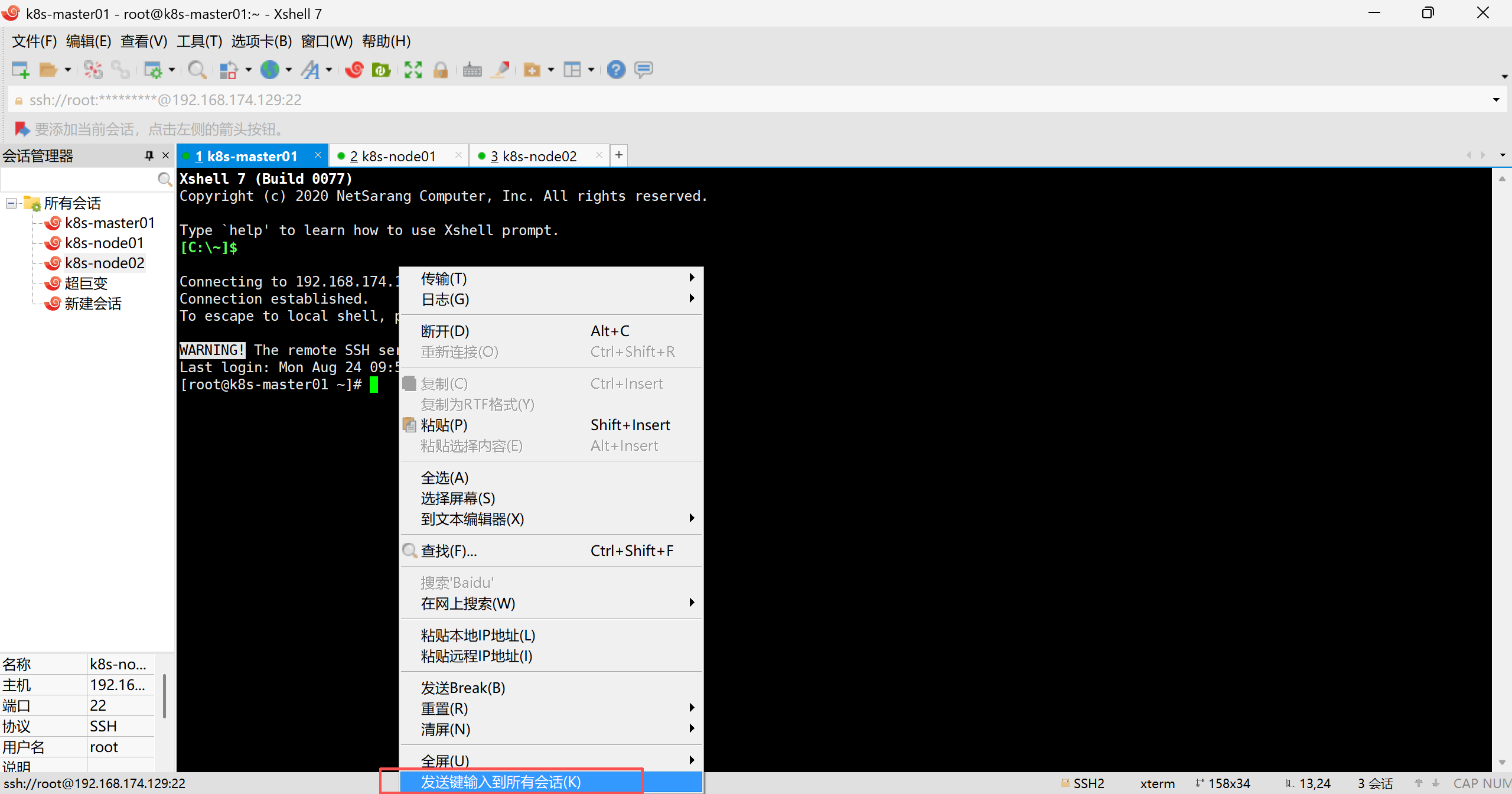Switch to the k8s-node01 tab
The image size is (1512, 794).
pyautogui.click(x=393, y=156)
